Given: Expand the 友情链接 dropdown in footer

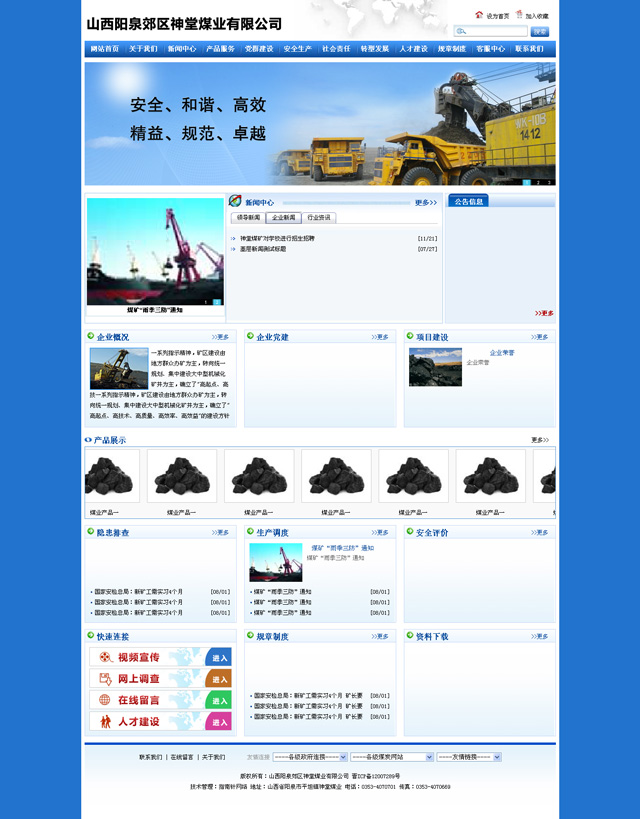Looking at the screenshot, I should pyautogui.click(x=468, y=757).
